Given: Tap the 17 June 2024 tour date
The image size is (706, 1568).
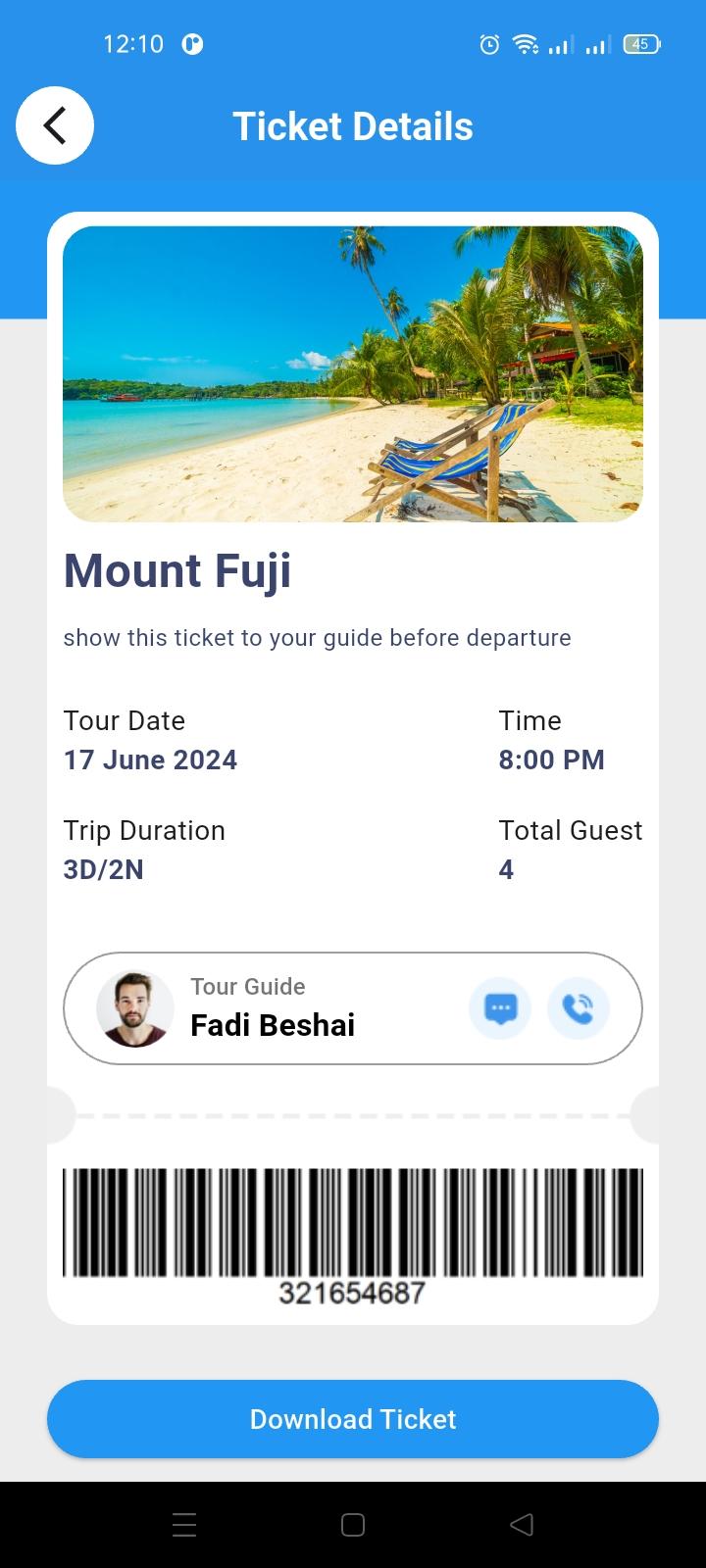Looking at the screenshot, I should pyautogui.click(x=150, y=760).
